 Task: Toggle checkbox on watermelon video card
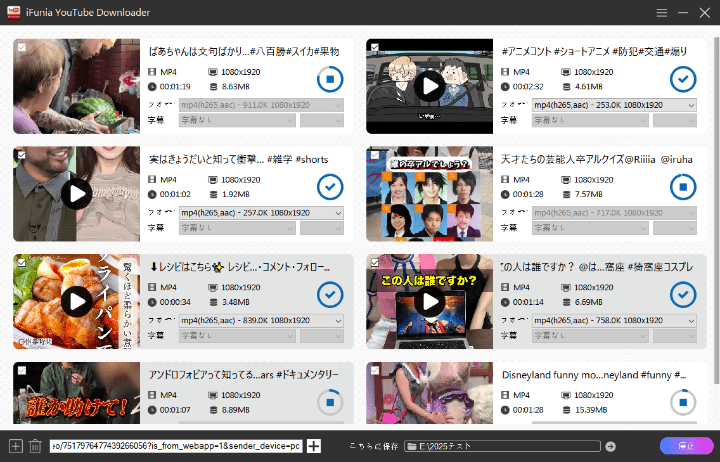pyautogui.click(x=22, y=47)
